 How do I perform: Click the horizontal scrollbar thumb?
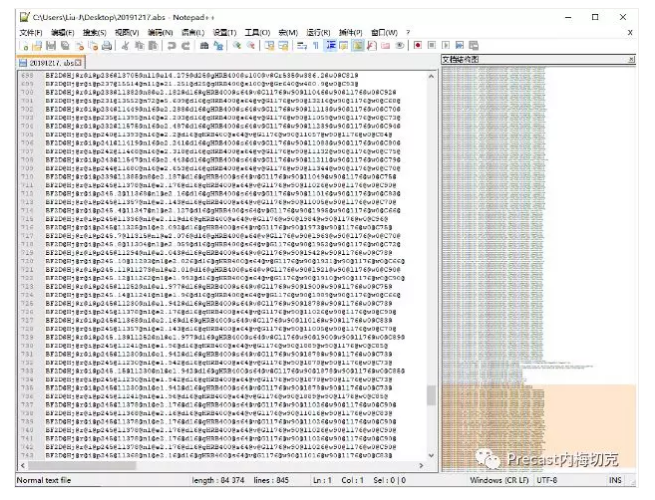pos(82,465)
